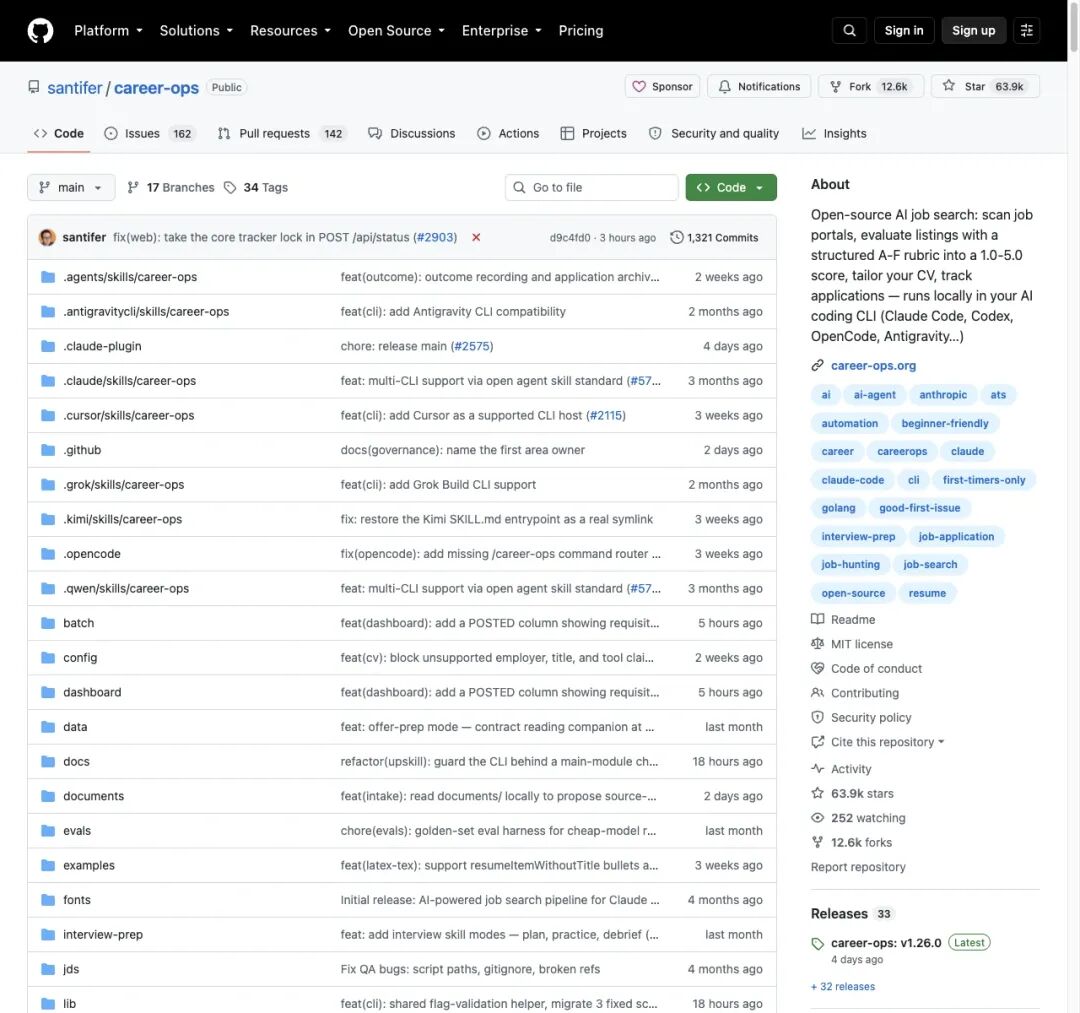
Task: Open the 17 Branches link
Action: click(x=171, y=187)
